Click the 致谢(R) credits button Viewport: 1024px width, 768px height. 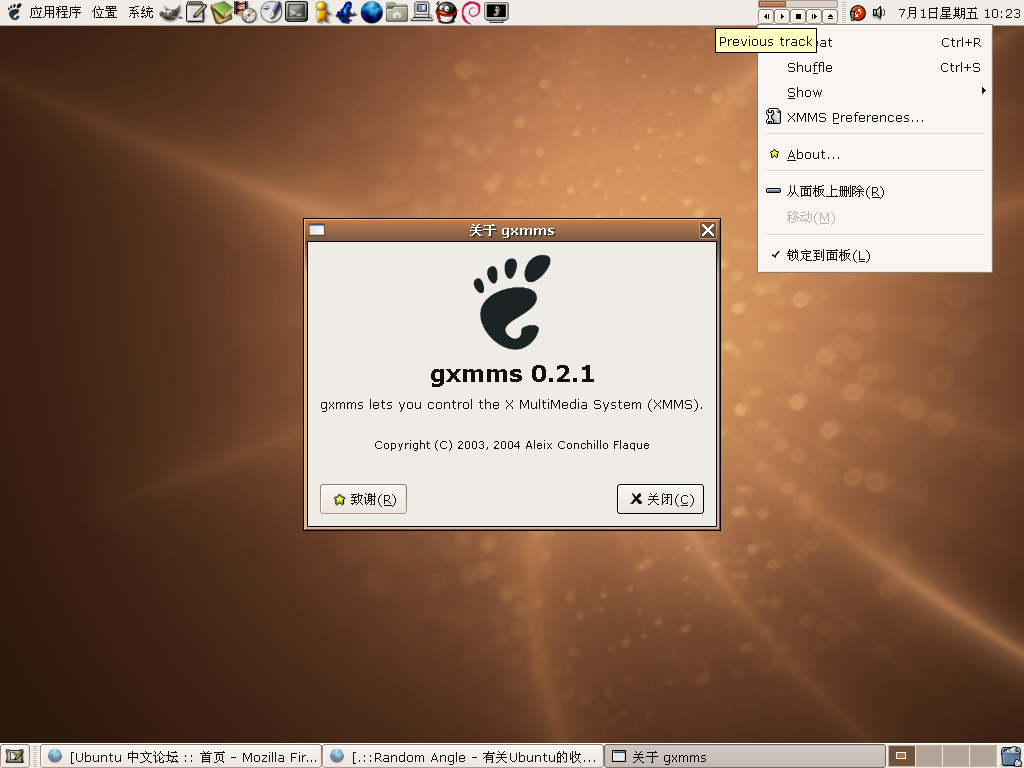(363, 499)
